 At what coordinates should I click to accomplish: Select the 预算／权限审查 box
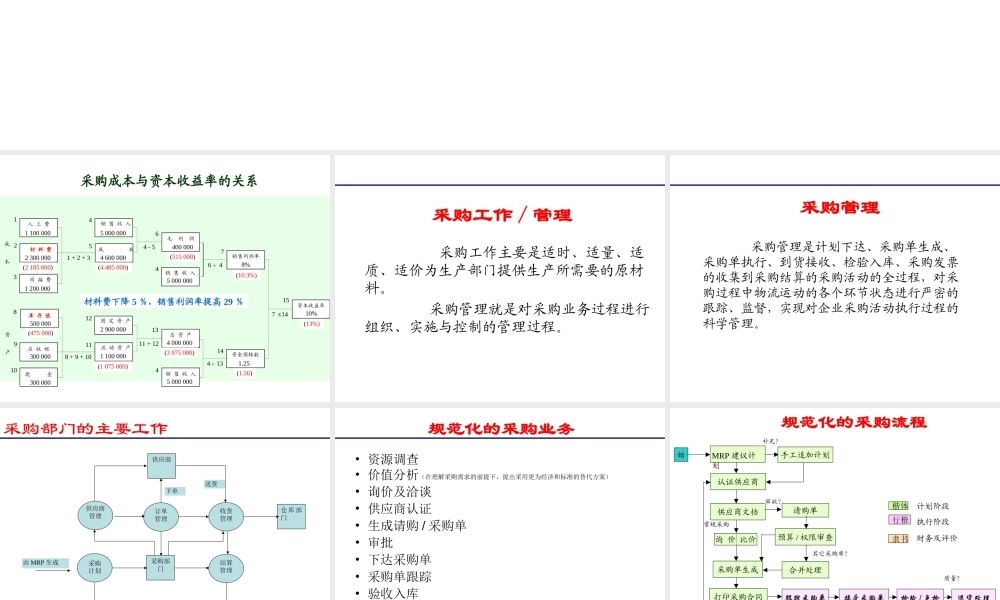[x=806, y=537]
